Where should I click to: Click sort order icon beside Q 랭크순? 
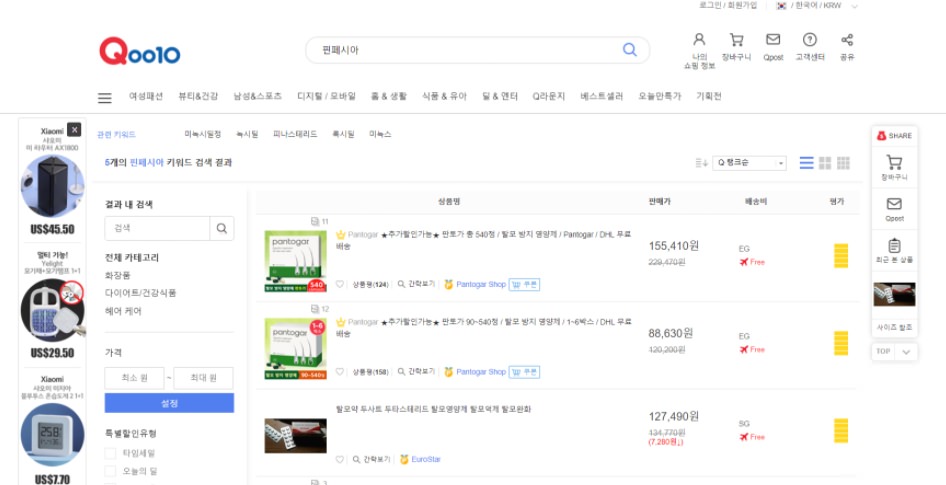(701, 163)
